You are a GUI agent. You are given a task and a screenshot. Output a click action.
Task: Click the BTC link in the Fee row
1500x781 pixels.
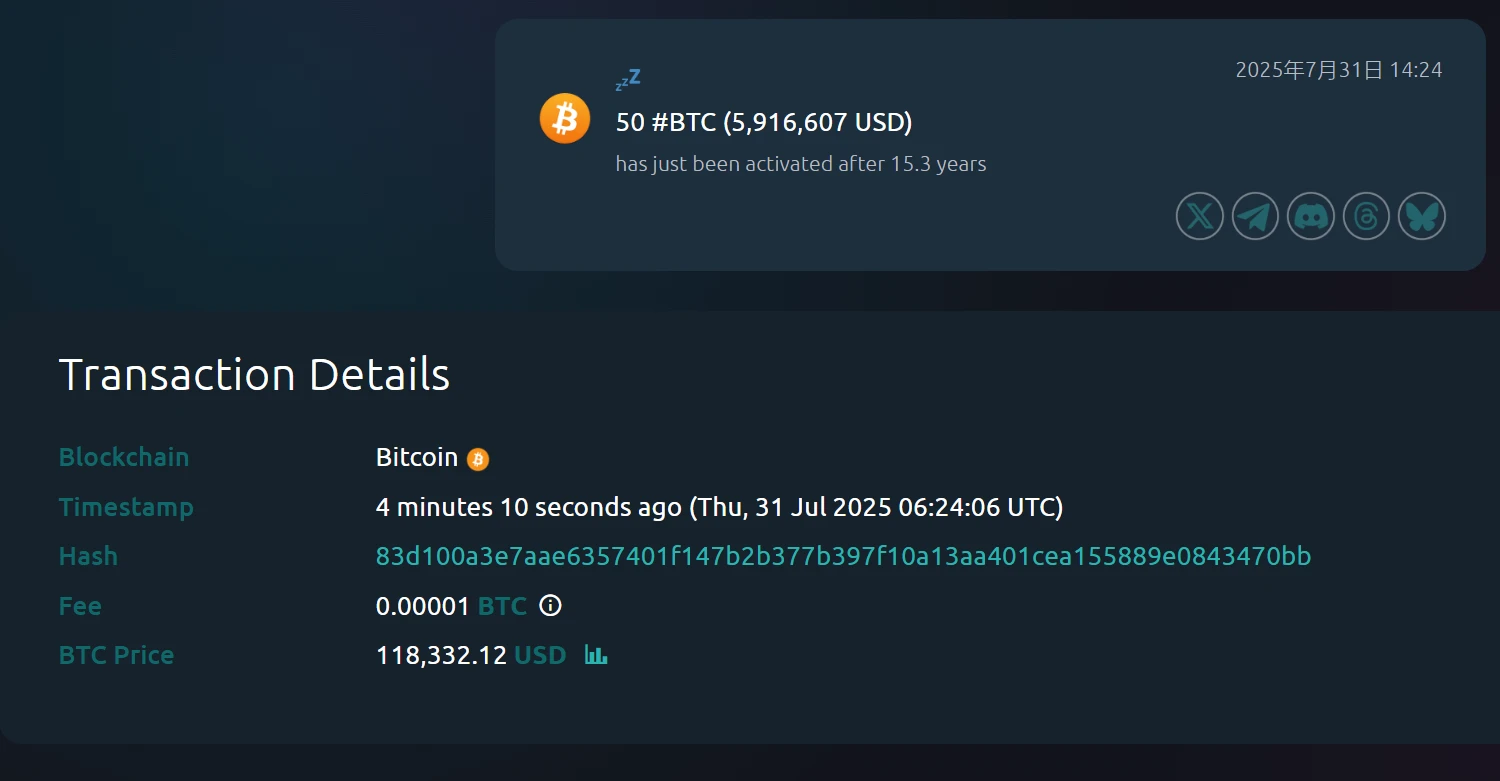(501, 606)
